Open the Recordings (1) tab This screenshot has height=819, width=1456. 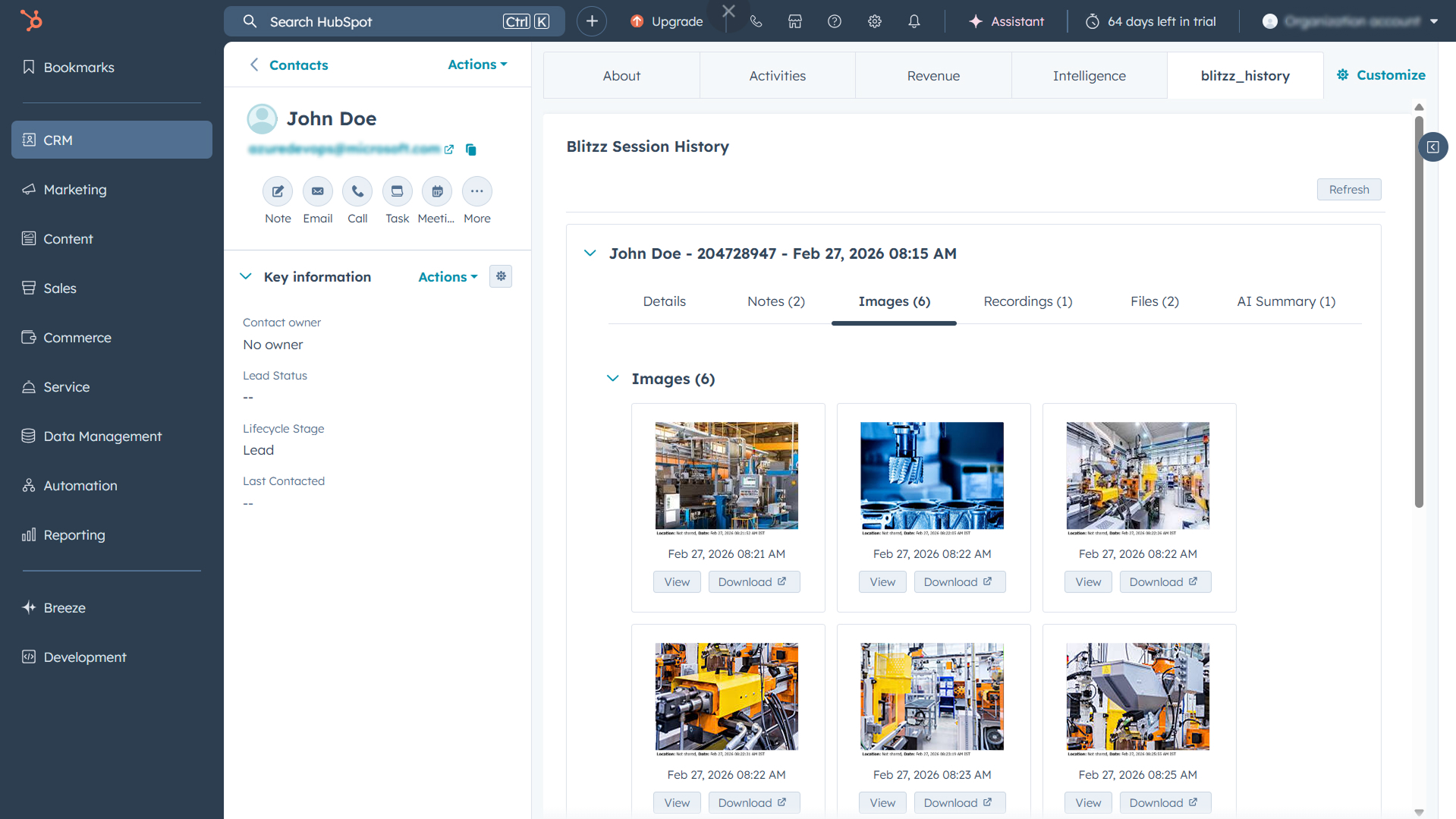click(x=1027, y=301)
